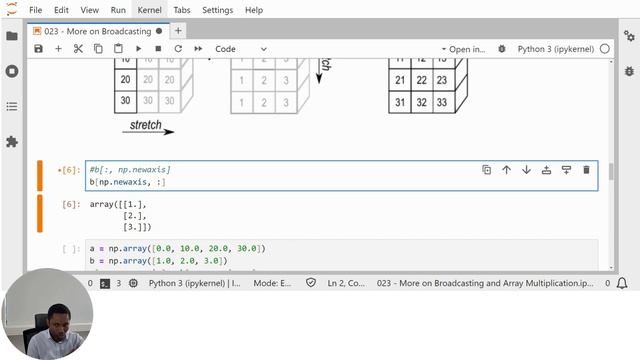Click the trusted notebook shield icon

coord(311,283)
